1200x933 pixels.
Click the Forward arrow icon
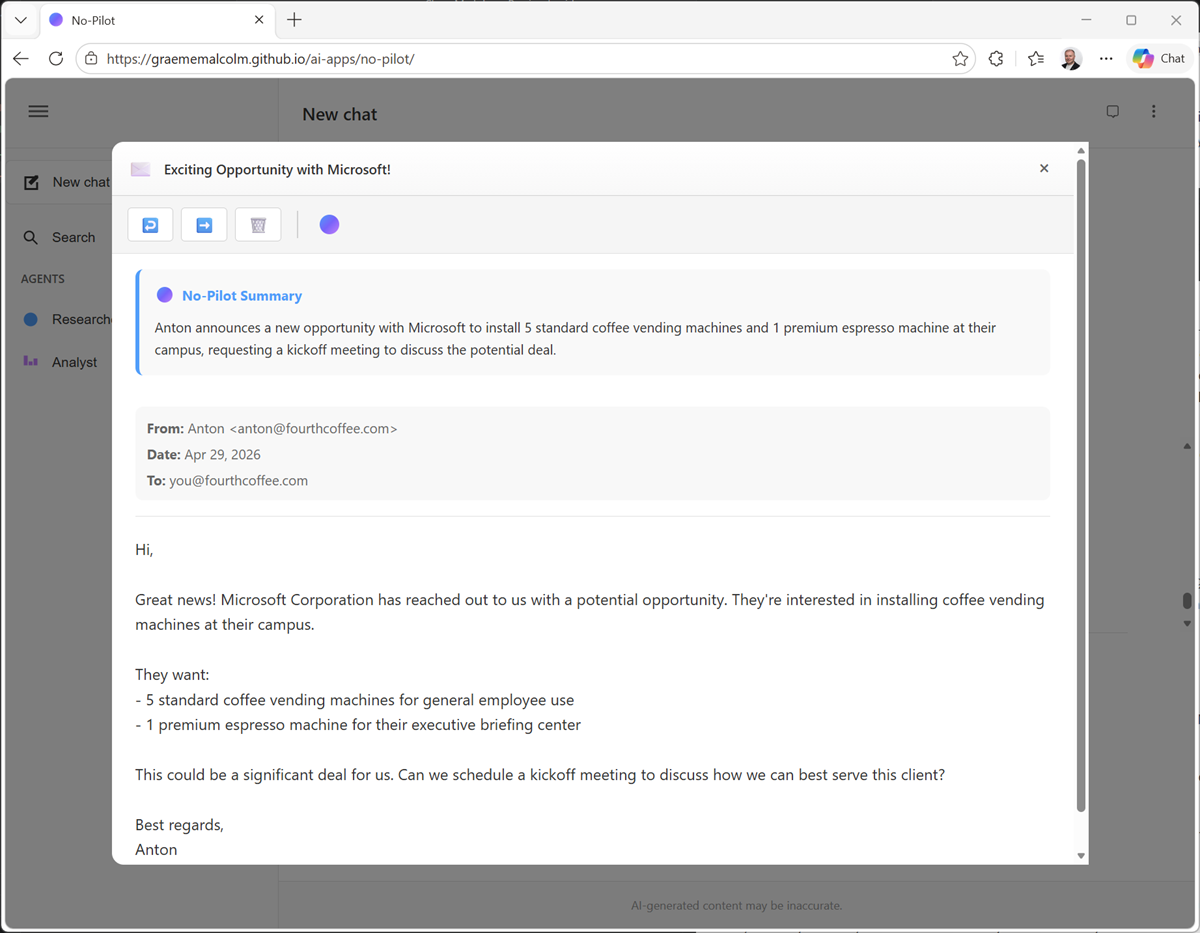coord(204,225)
